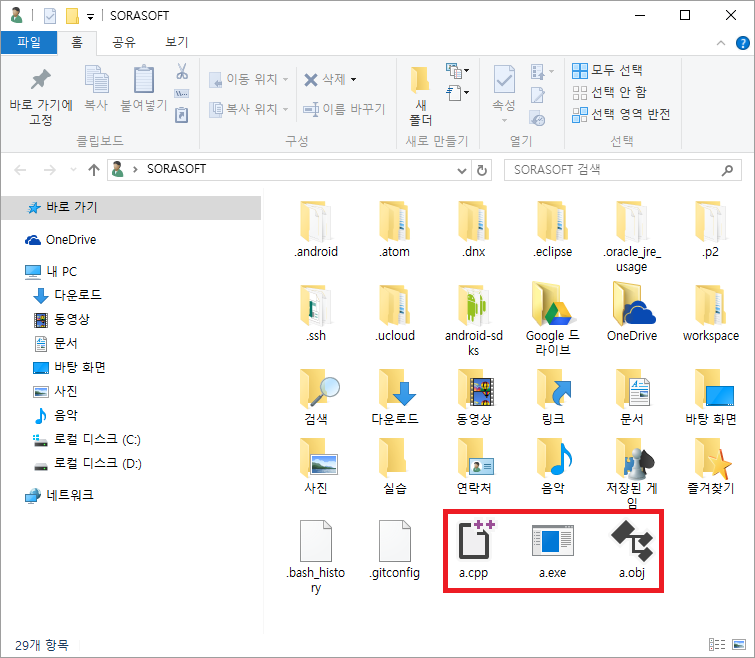
Task: Select the Google 드라이브 folder
Action: pyautogui.click(x=553, y=320)
